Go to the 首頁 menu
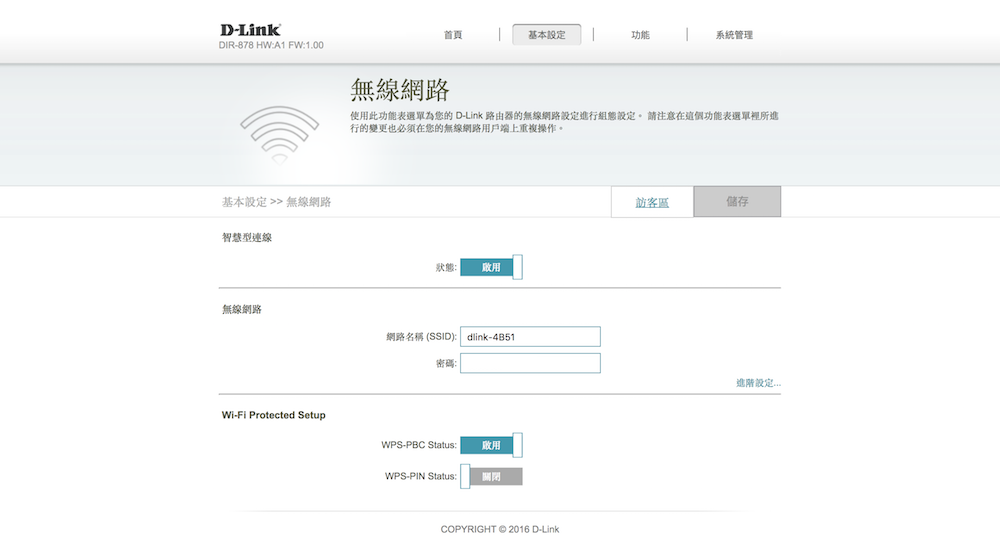The height and width of the screenshot is (549, 1000). point(453,35)
